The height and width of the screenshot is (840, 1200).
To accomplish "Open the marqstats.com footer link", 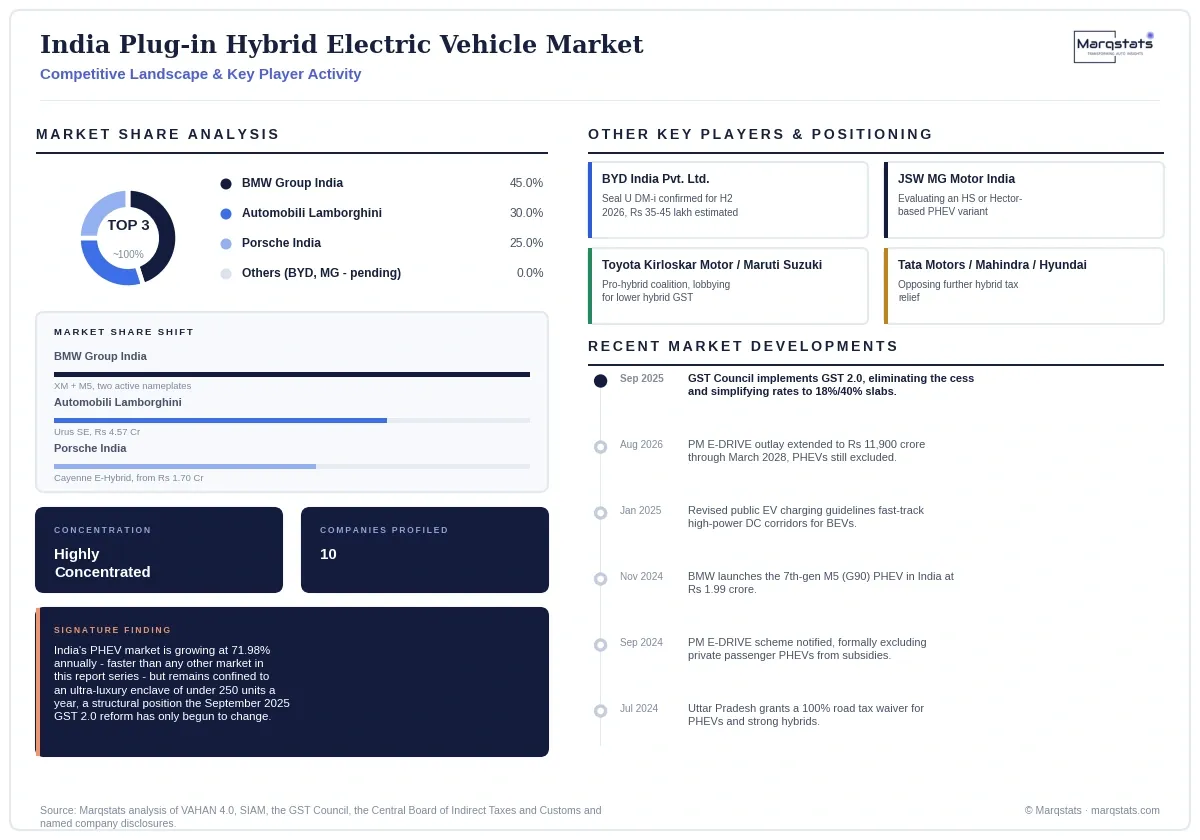I will click(1125, 810).
